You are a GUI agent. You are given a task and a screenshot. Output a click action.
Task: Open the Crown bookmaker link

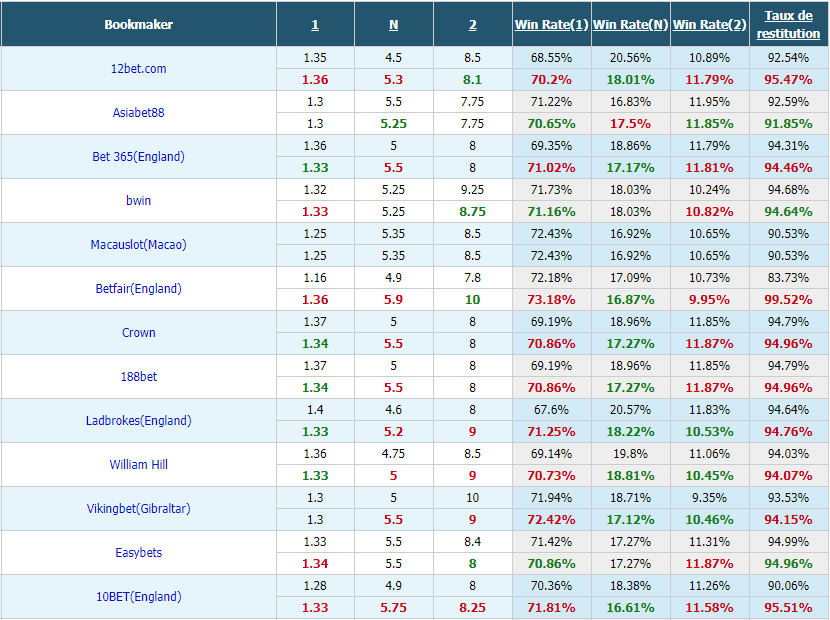pos(138,333)
